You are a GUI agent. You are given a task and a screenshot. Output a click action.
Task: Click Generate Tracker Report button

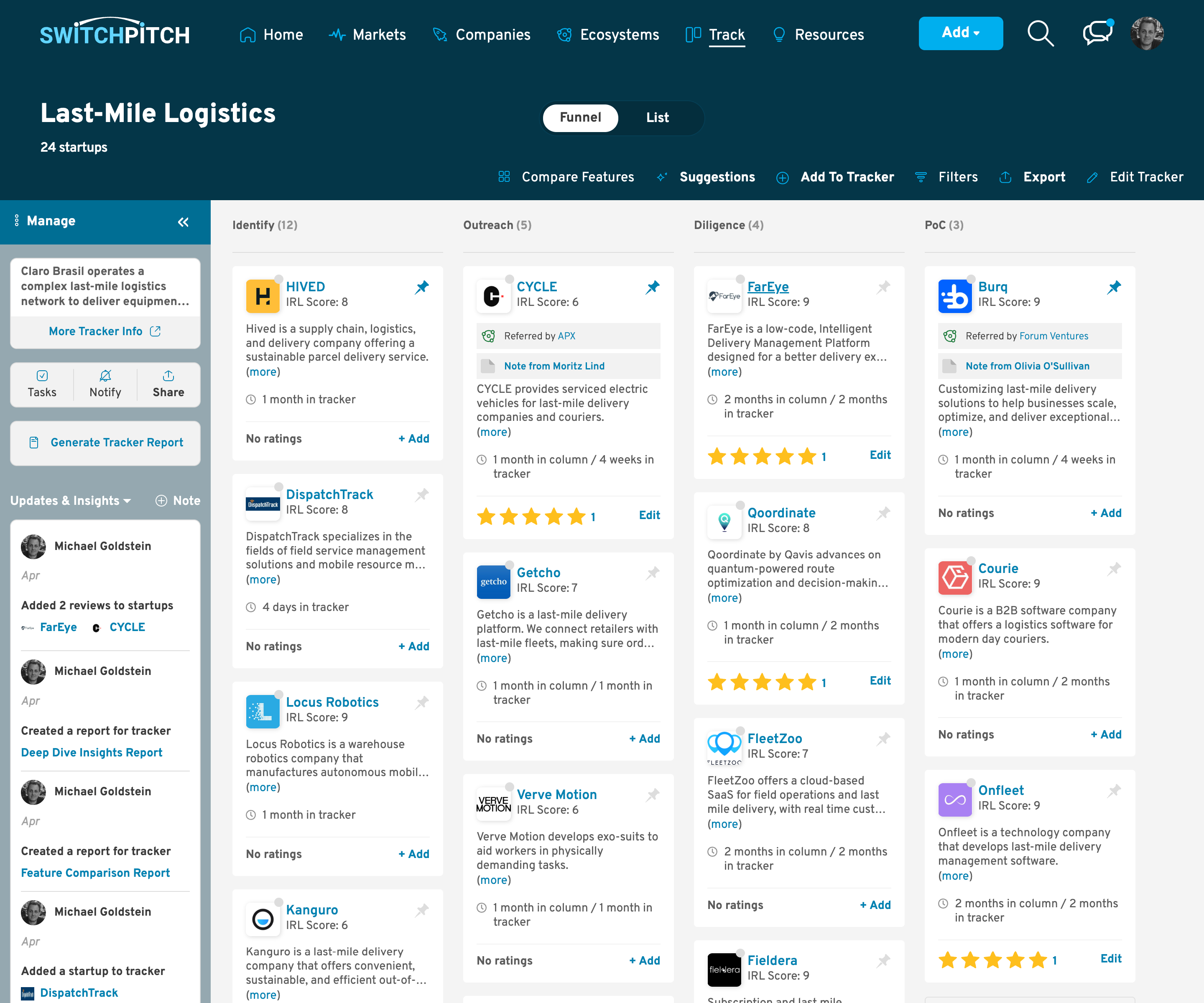[x=105, y=443]
